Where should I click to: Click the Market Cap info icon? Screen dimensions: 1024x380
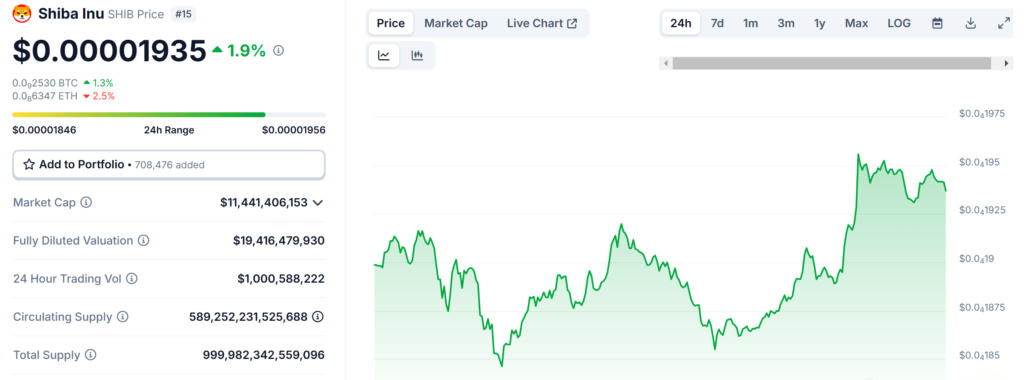(86, 202)
